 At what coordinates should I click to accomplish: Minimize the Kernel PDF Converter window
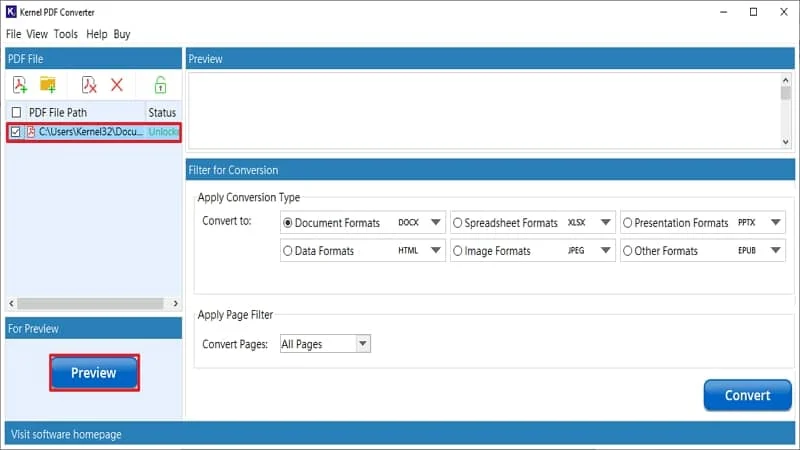click(x=723, y=12)
